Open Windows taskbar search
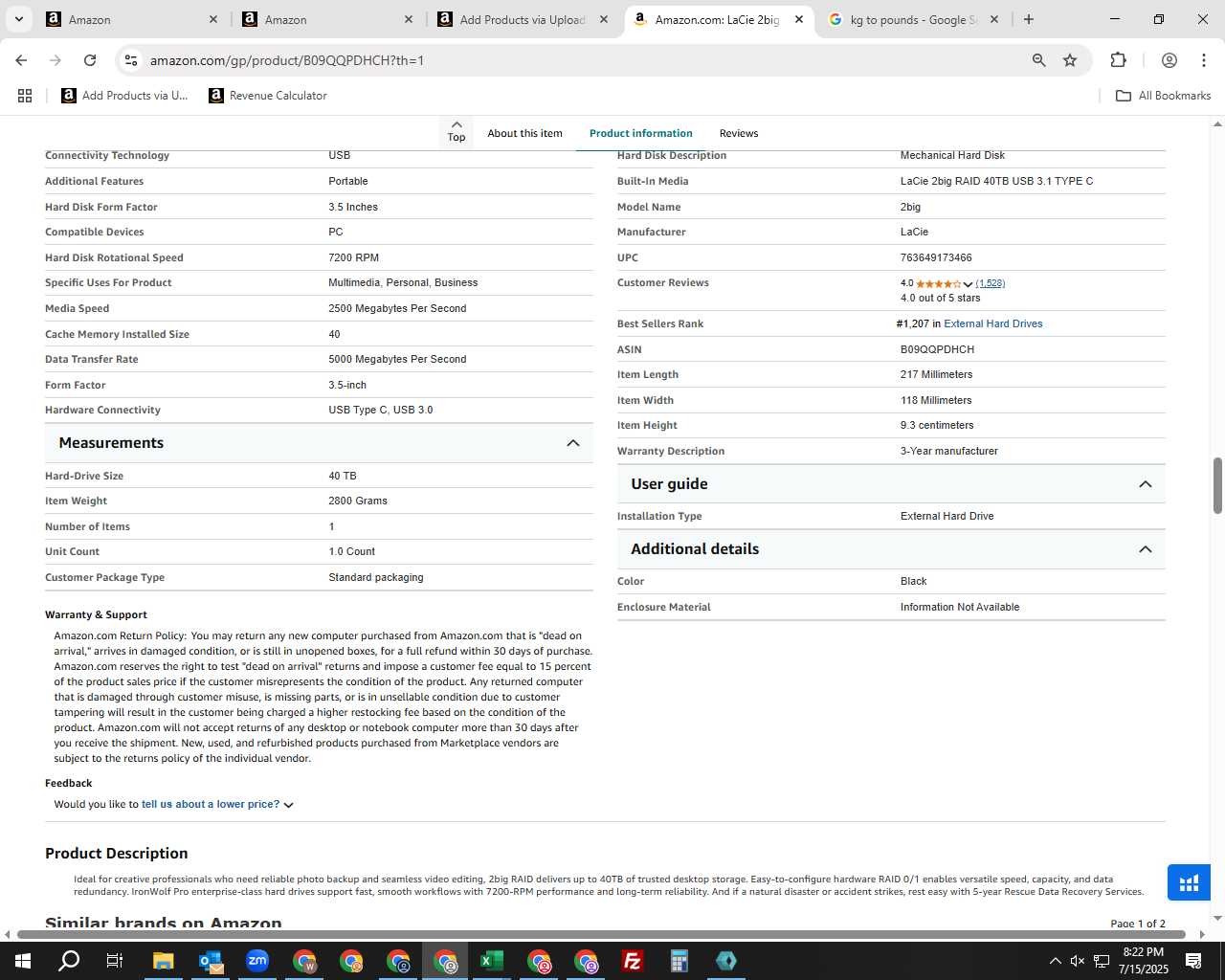This screenshot has width=1225, height=980. click(69, 961)
